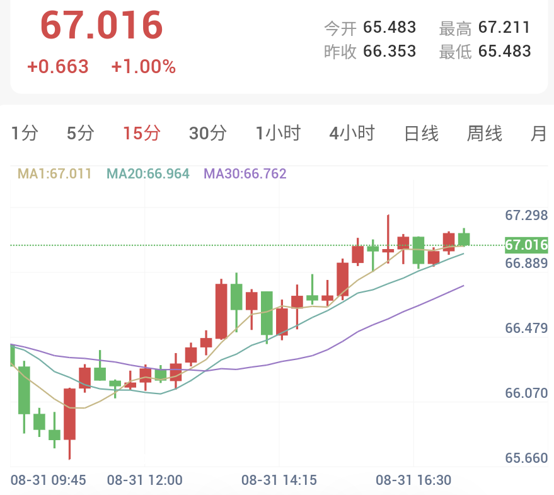Click the candle with longest upper wick
Screen dimensions: 554x495
point(388,239)
